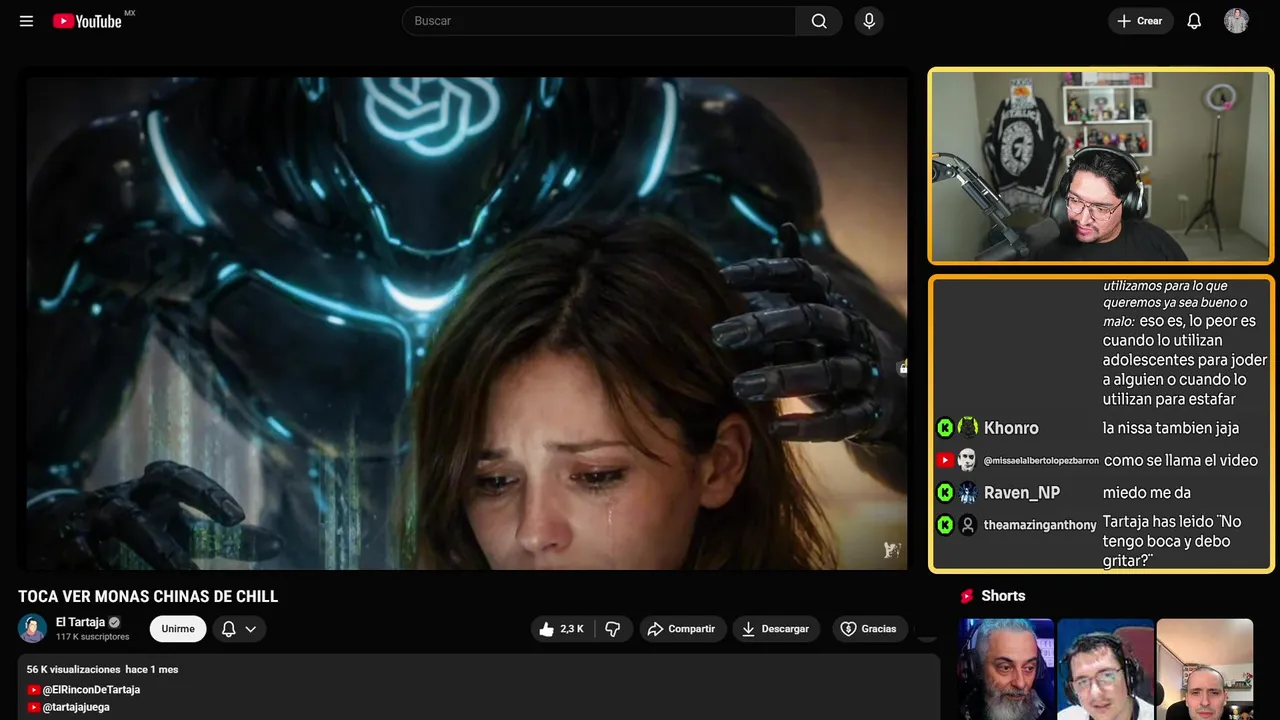Screen dimensions: 1280x720
Task: Click the Shorts section heading
Action: (1003, 596)
